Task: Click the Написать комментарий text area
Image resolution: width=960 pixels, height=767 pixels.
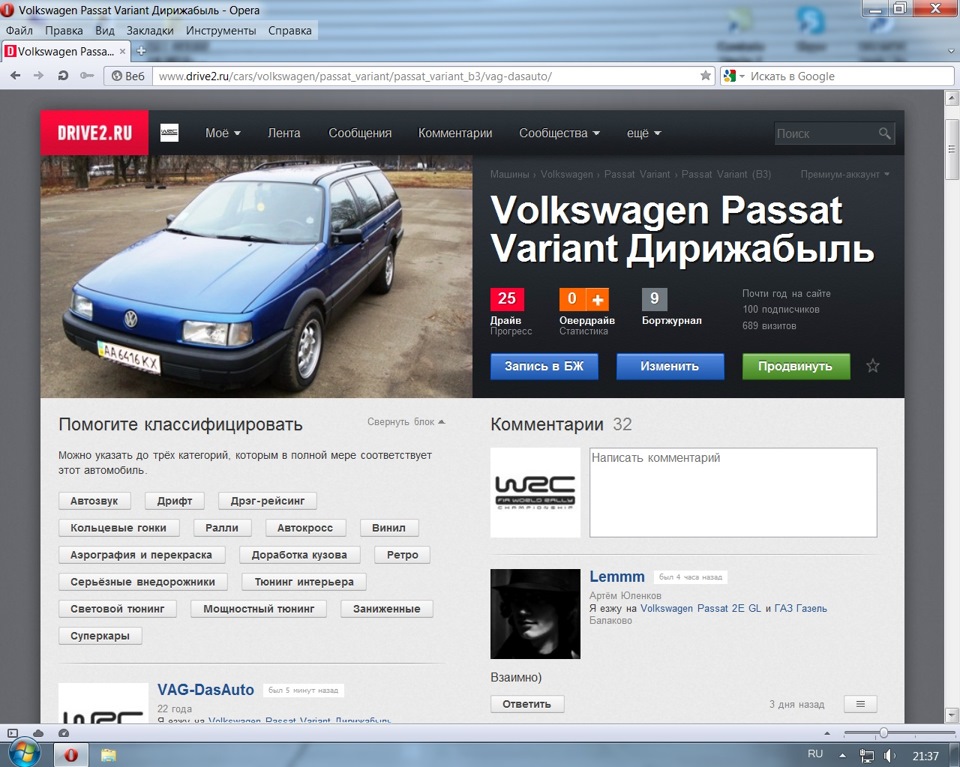Action: coord(733,492)
